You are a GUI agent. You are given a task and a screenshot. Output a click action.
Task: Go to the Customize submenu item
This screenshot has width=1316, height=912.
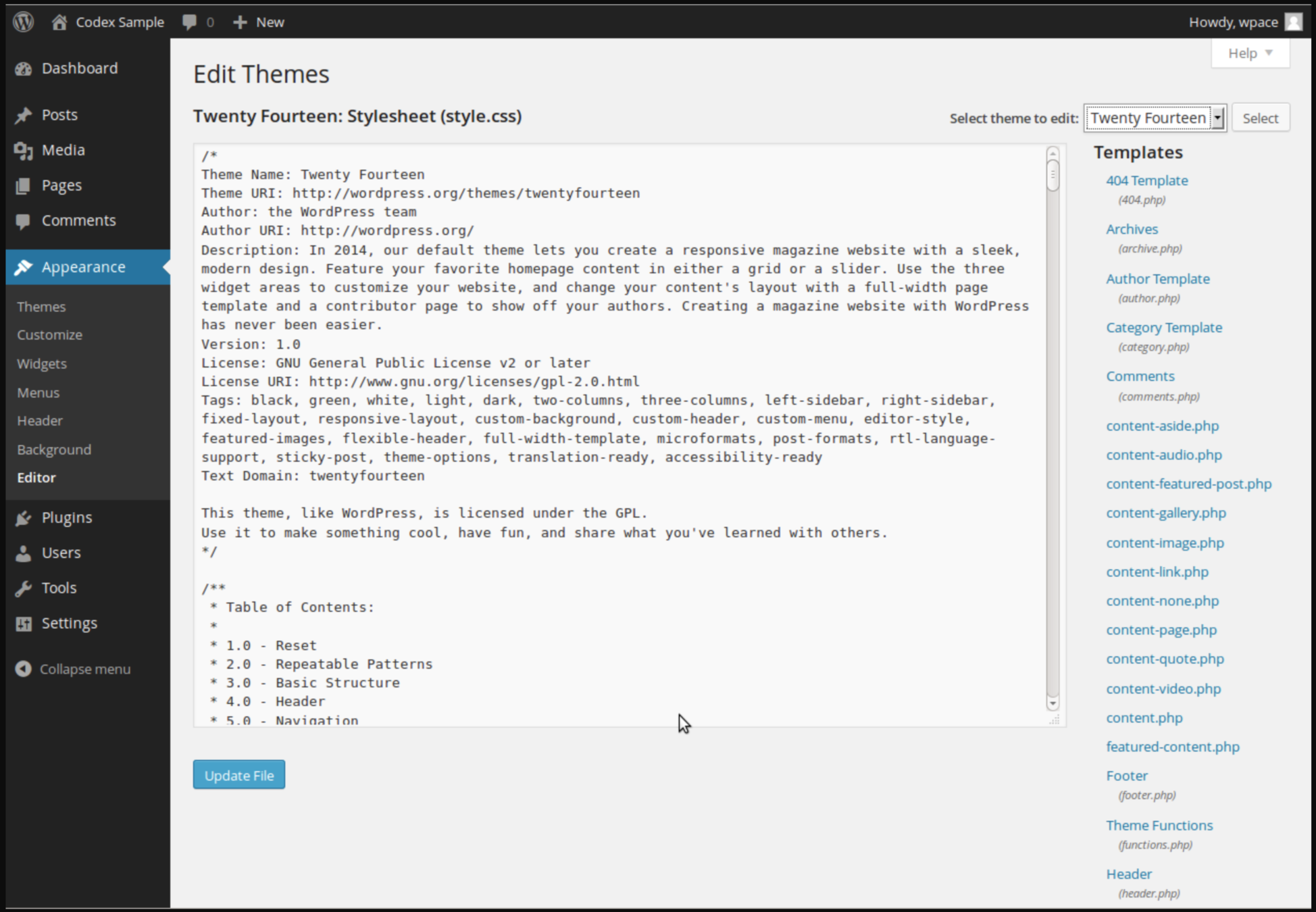click(49, 335)
